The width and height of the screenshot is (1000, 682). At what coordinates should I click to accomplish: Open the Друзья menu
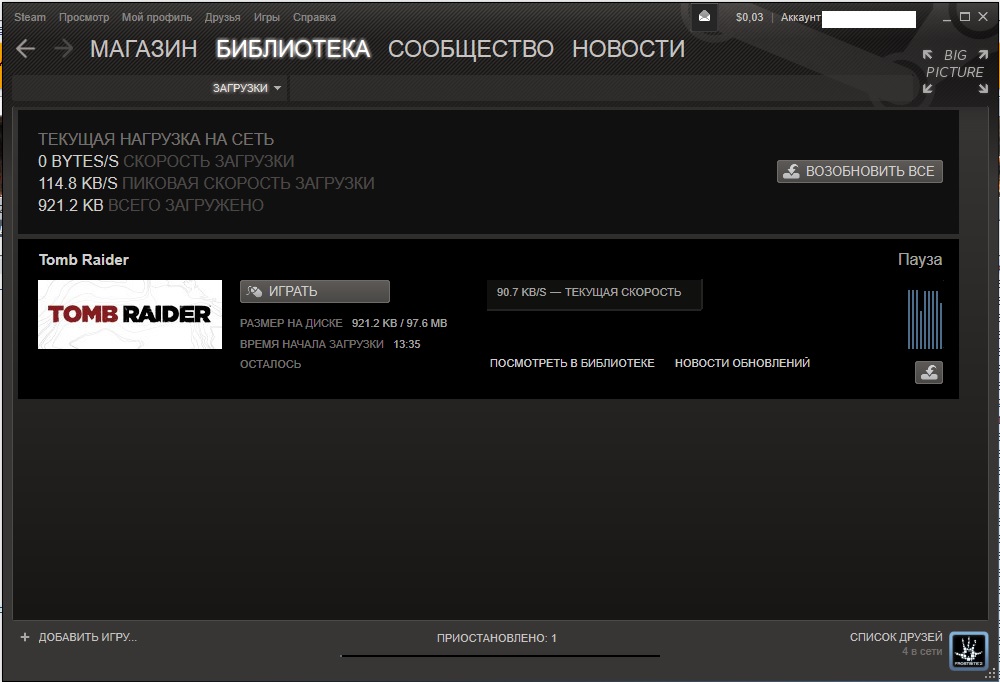pyautogui.click(x=223, y=17)
